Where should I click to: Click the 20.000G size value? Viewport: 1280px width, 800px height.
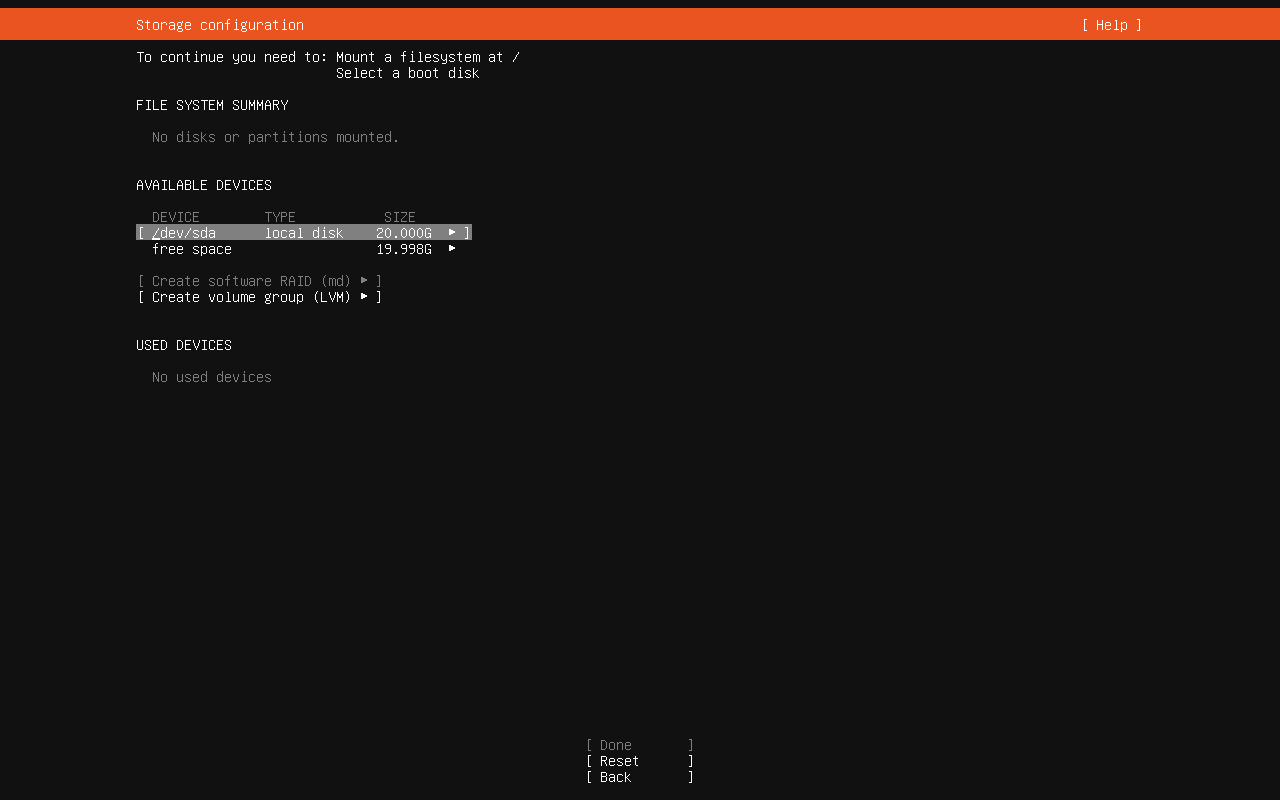[x=404, y=233]
